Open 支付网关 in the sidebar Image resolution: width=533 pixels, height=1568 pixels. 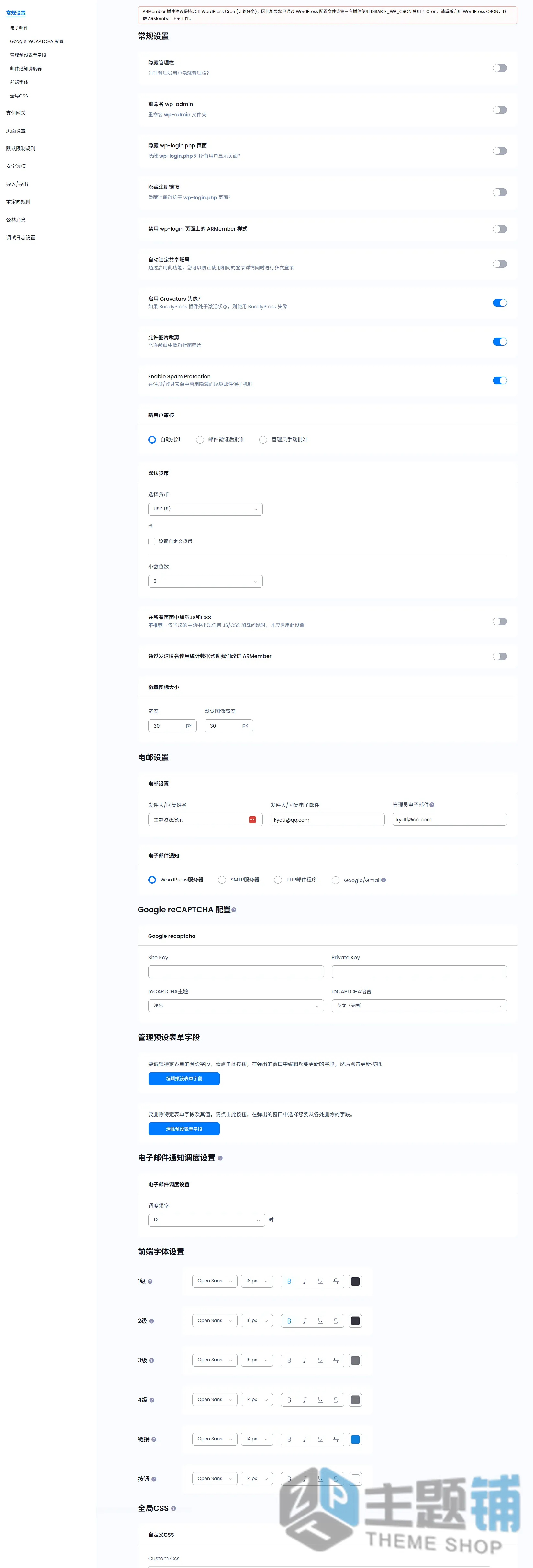16,113
